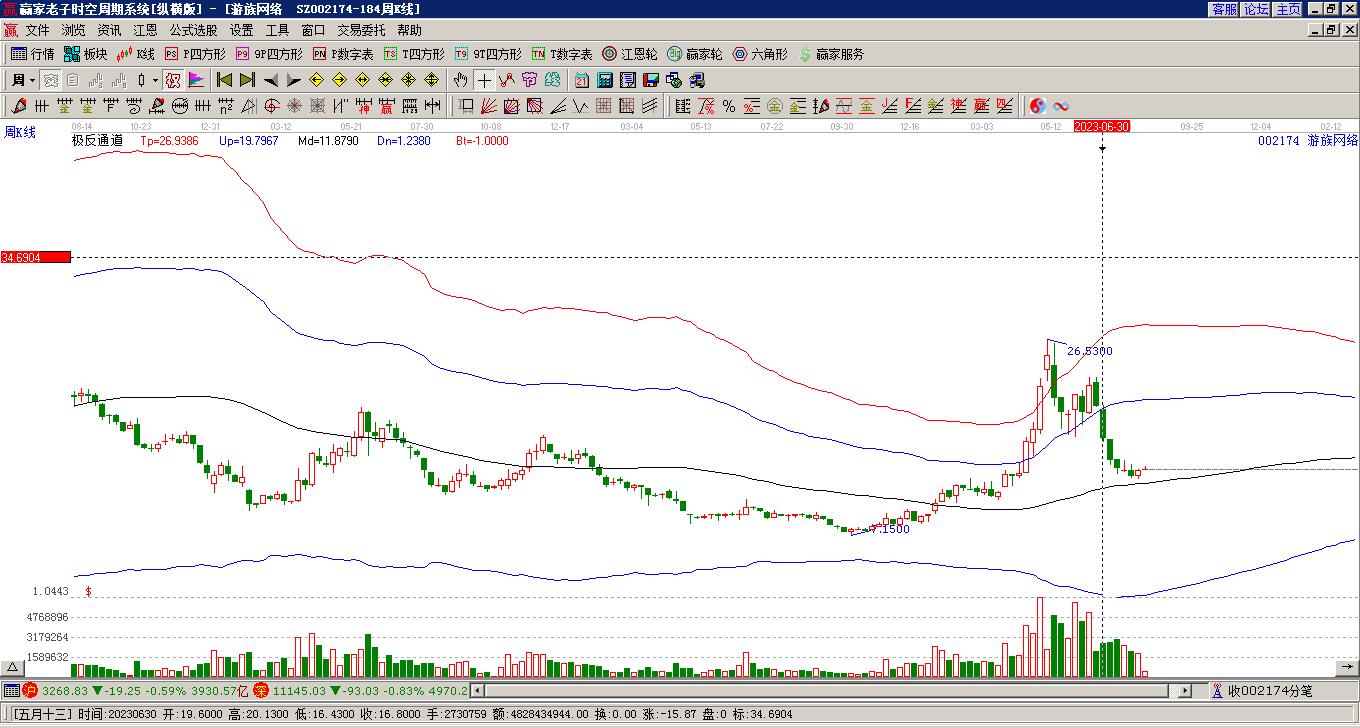Toggle the crosshair cursor tool

coord(484,80)
